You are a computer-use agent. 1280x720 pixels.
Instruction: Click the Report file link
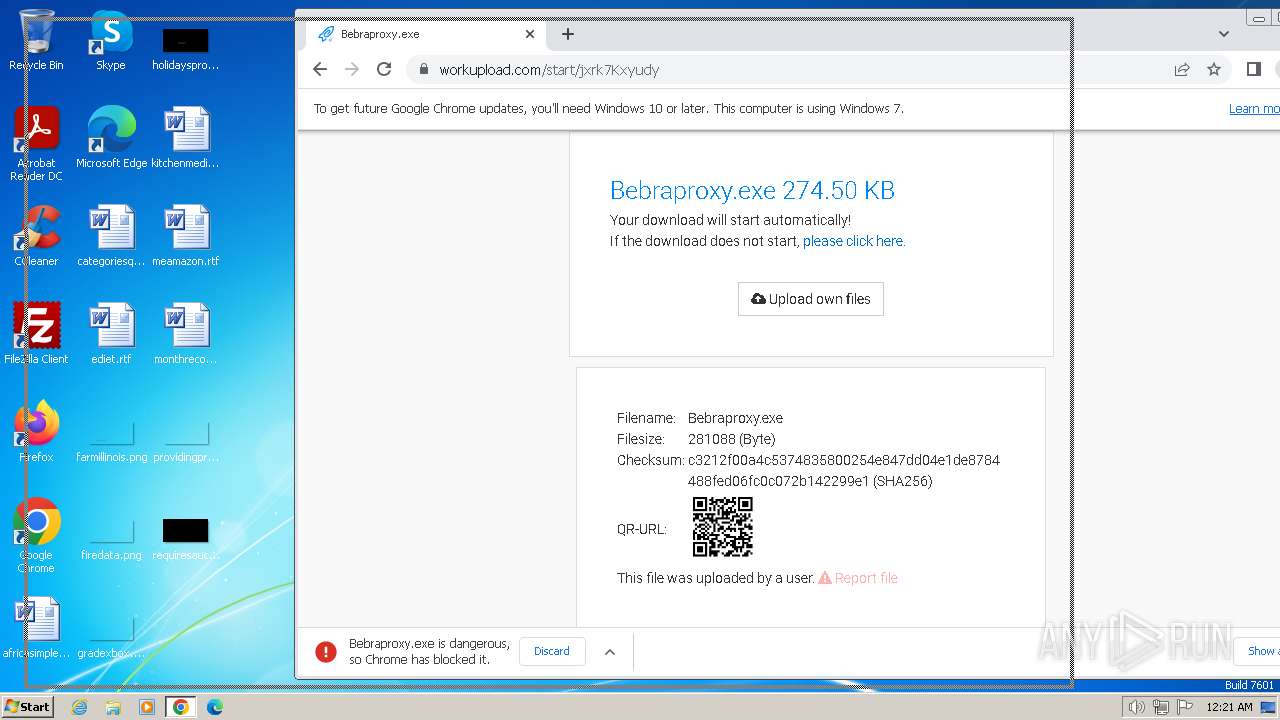[x=858, y=578]
